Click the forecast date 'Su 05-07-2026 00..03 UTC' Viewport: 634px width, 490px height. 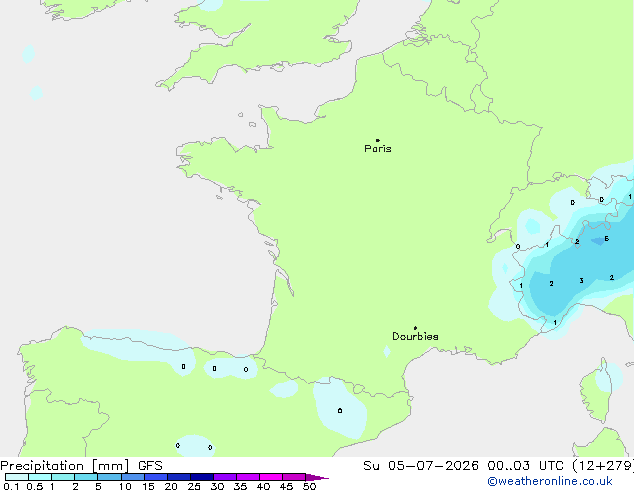coord(463,466)
